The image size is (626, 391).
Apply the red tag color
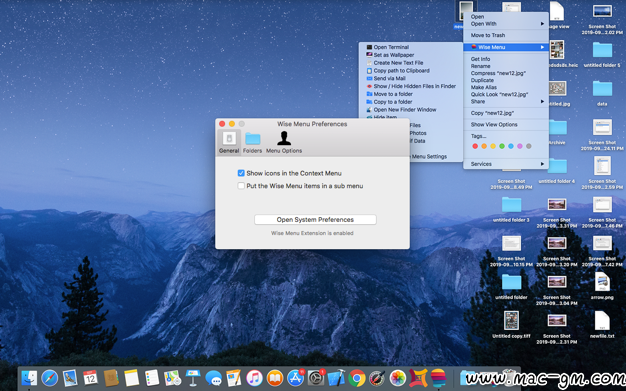click(475, 146)
